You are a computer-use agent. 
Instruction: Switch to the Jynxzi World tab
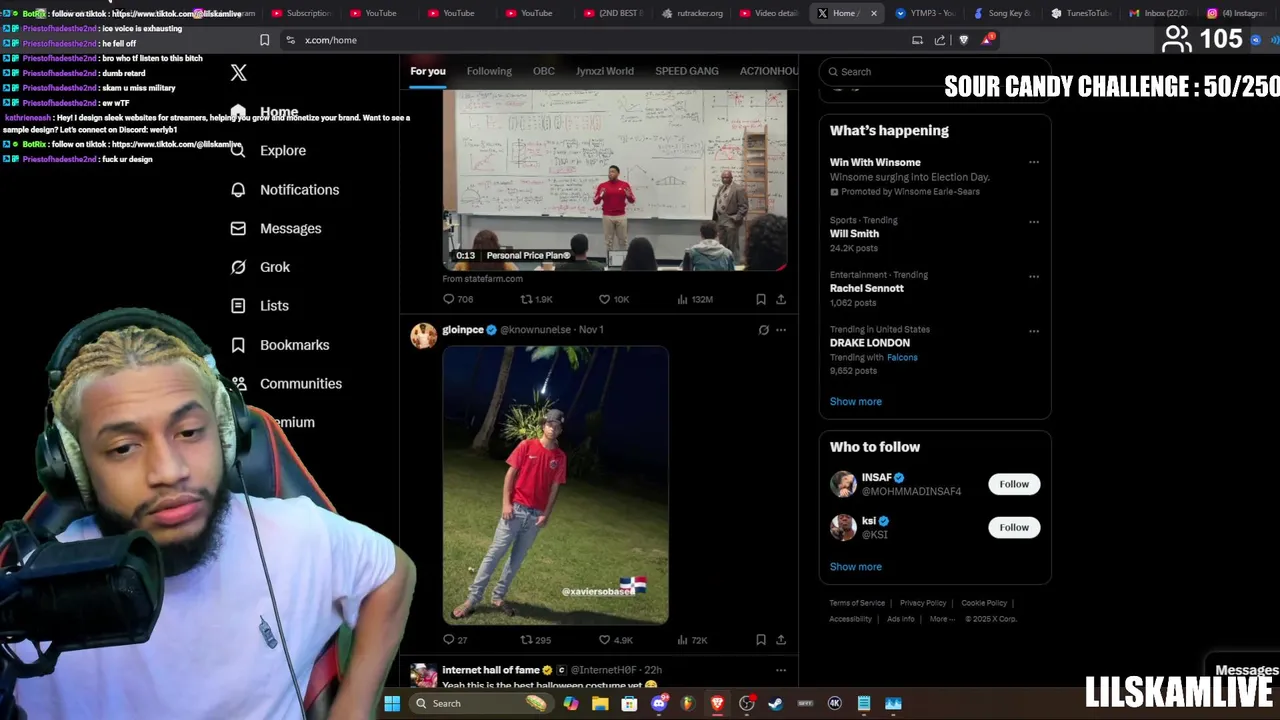(x=605, y=71)
